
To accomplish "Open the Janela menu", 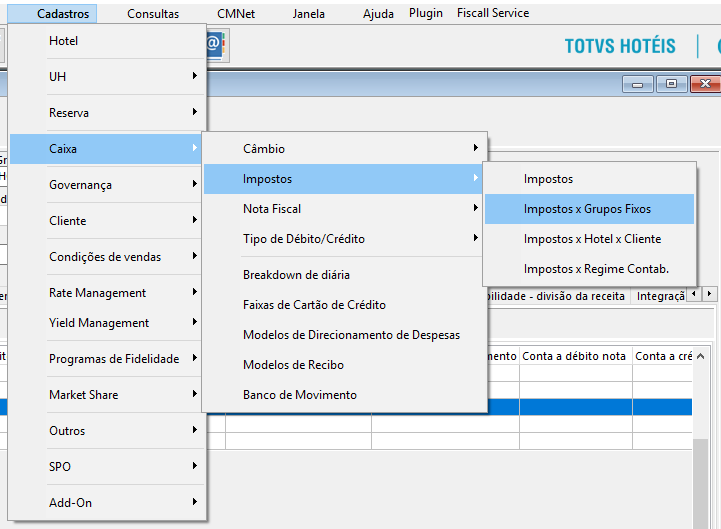I will point(309,14).
